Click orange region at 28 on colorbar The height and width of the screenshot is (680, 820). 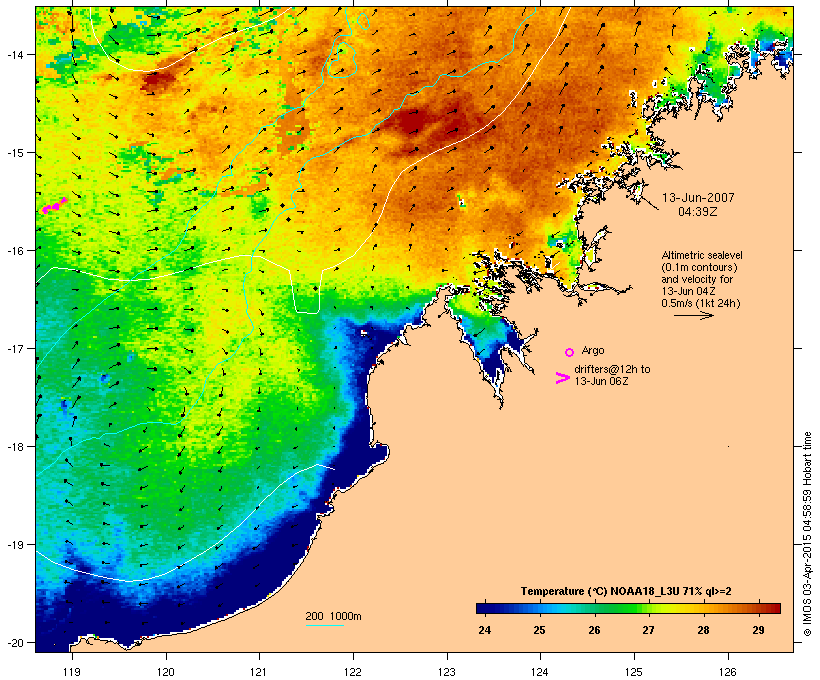(x=703, y=608)
